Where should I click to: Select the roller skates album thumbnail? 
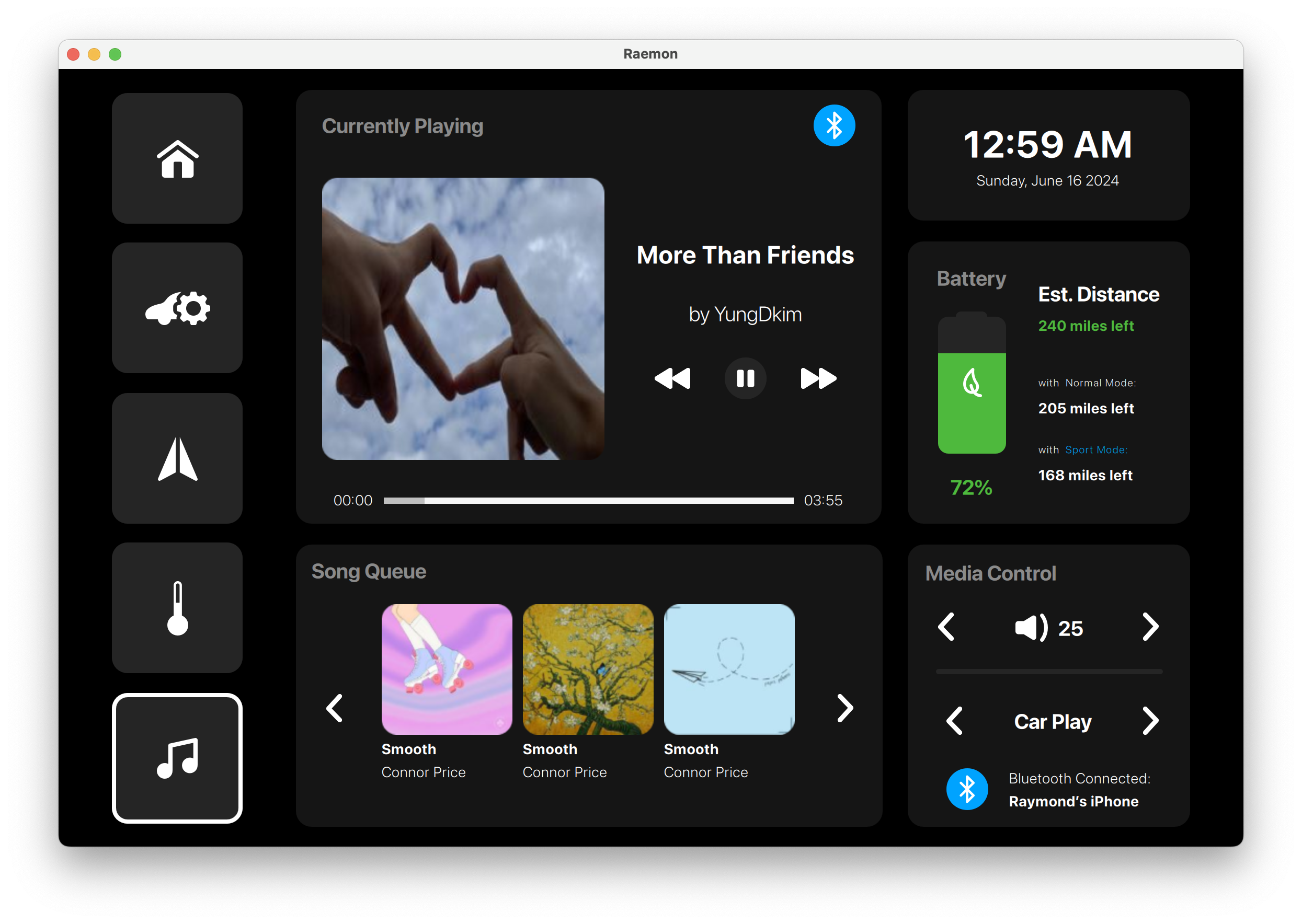click(447, 669)
